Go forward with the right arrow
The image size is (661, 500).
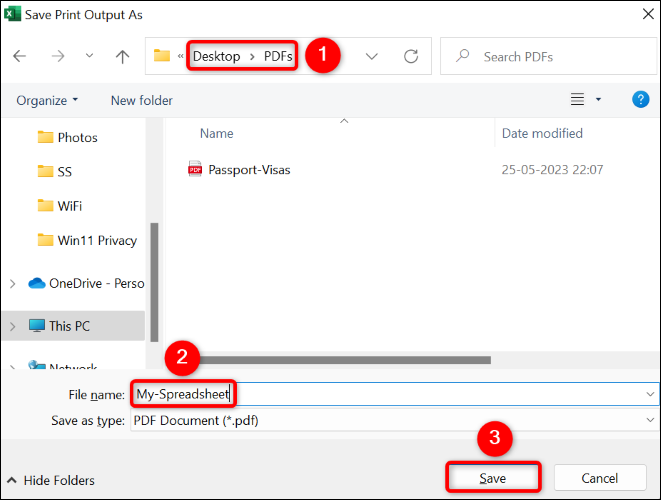point(58,56)
